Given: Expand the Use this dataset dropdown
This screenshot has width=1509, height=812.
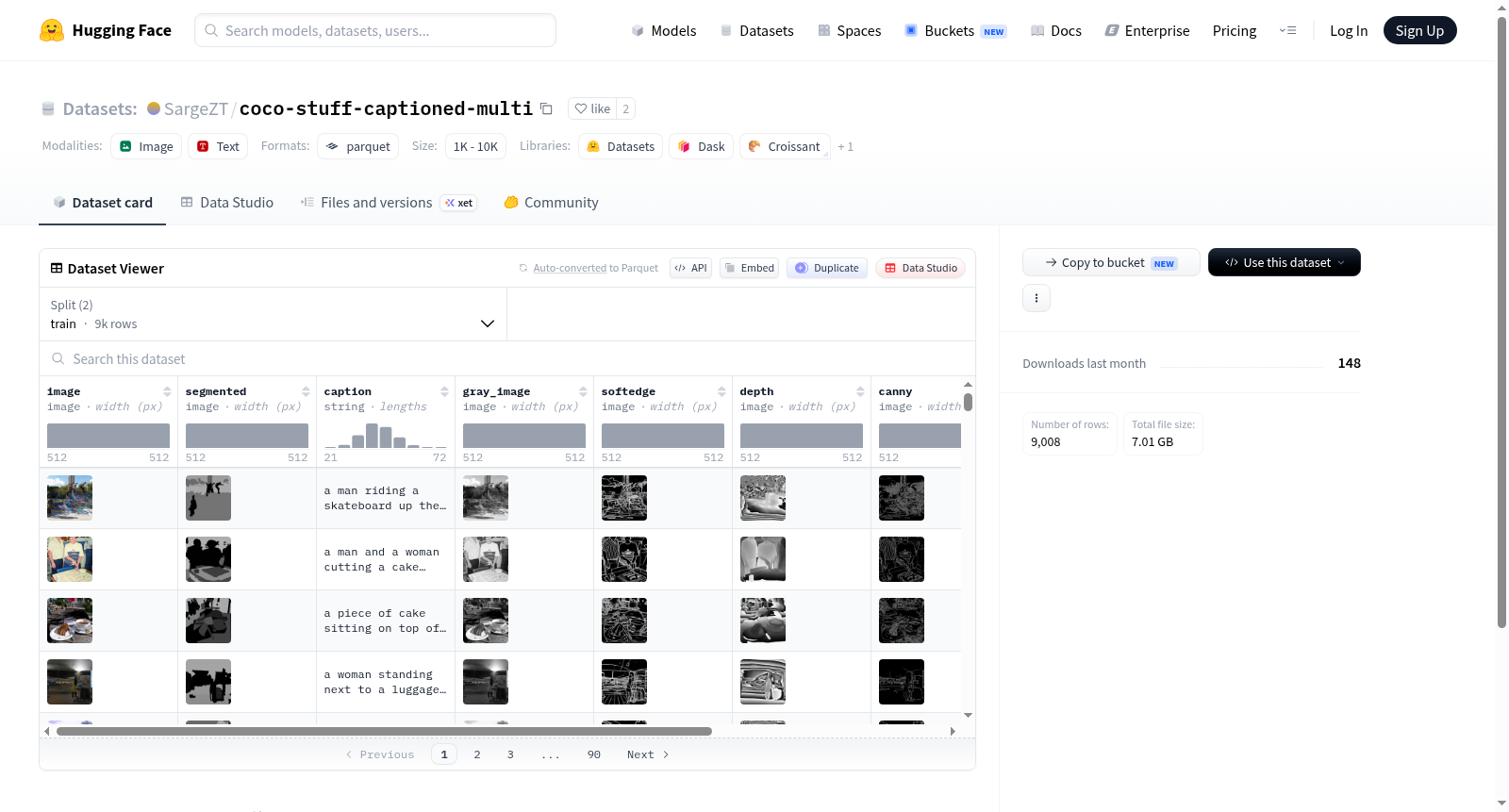Looking at the screenshot, I should tap(1284, 262).
